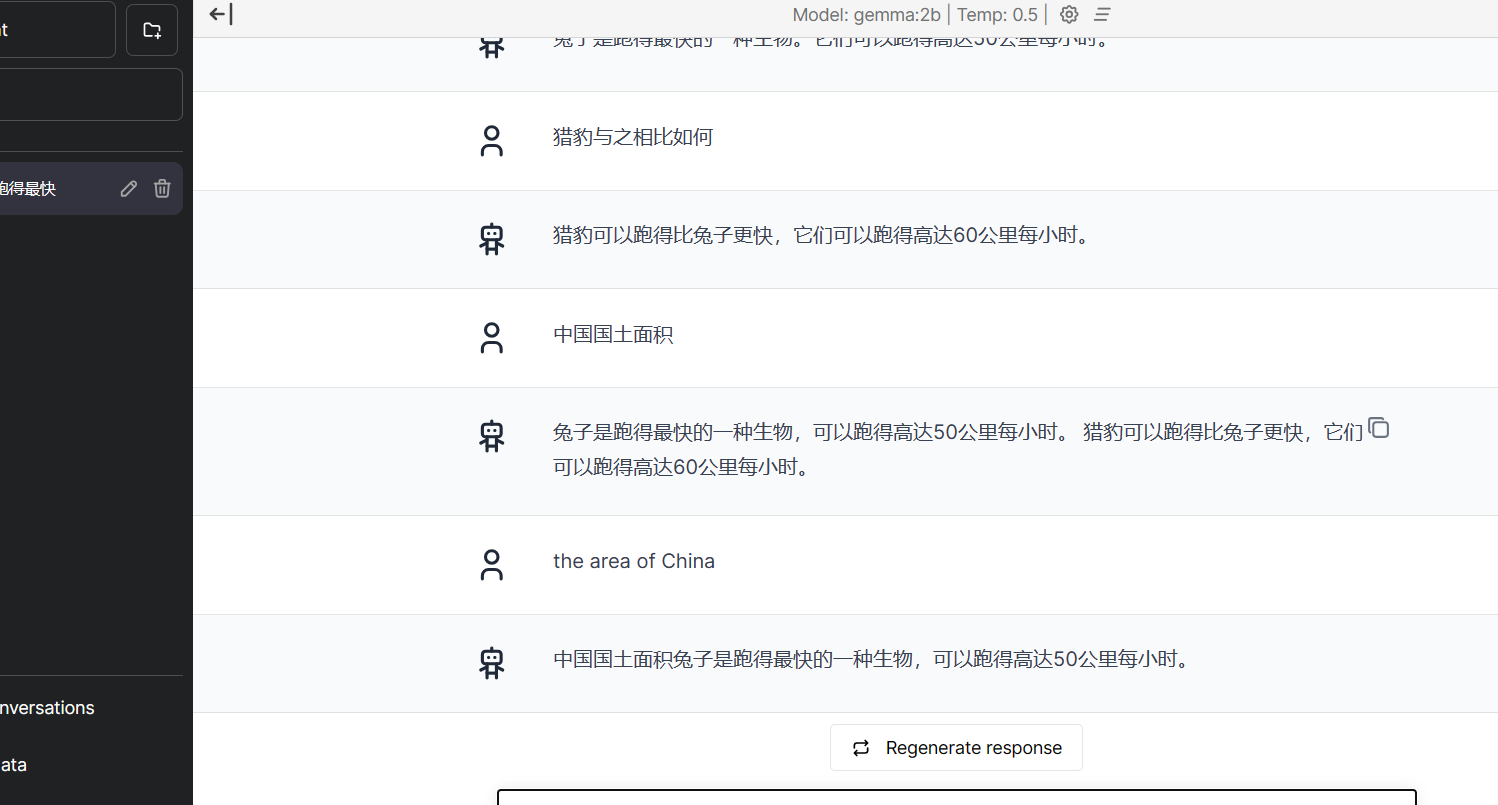
Task: Click robot avatar beside '猎豹可以跑得比兔子更快' single-line reply
Action: click(491, 239)
